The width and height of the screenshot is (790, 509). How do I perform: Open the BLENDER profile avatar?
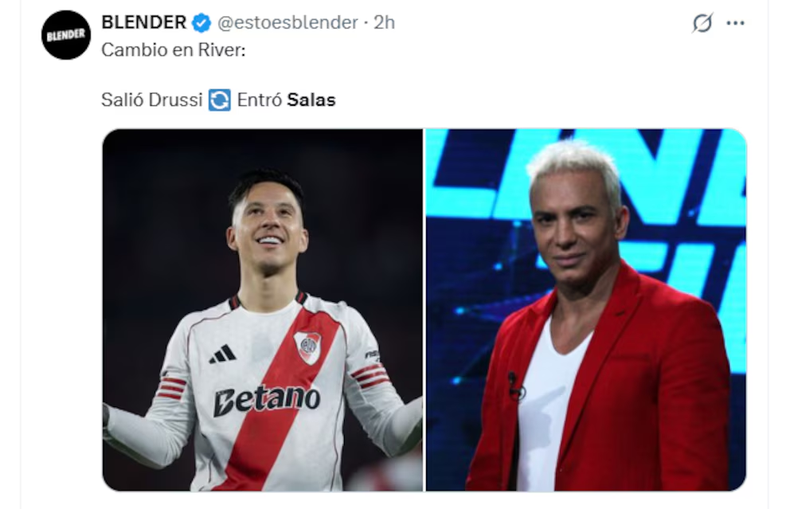click(66, 35)
